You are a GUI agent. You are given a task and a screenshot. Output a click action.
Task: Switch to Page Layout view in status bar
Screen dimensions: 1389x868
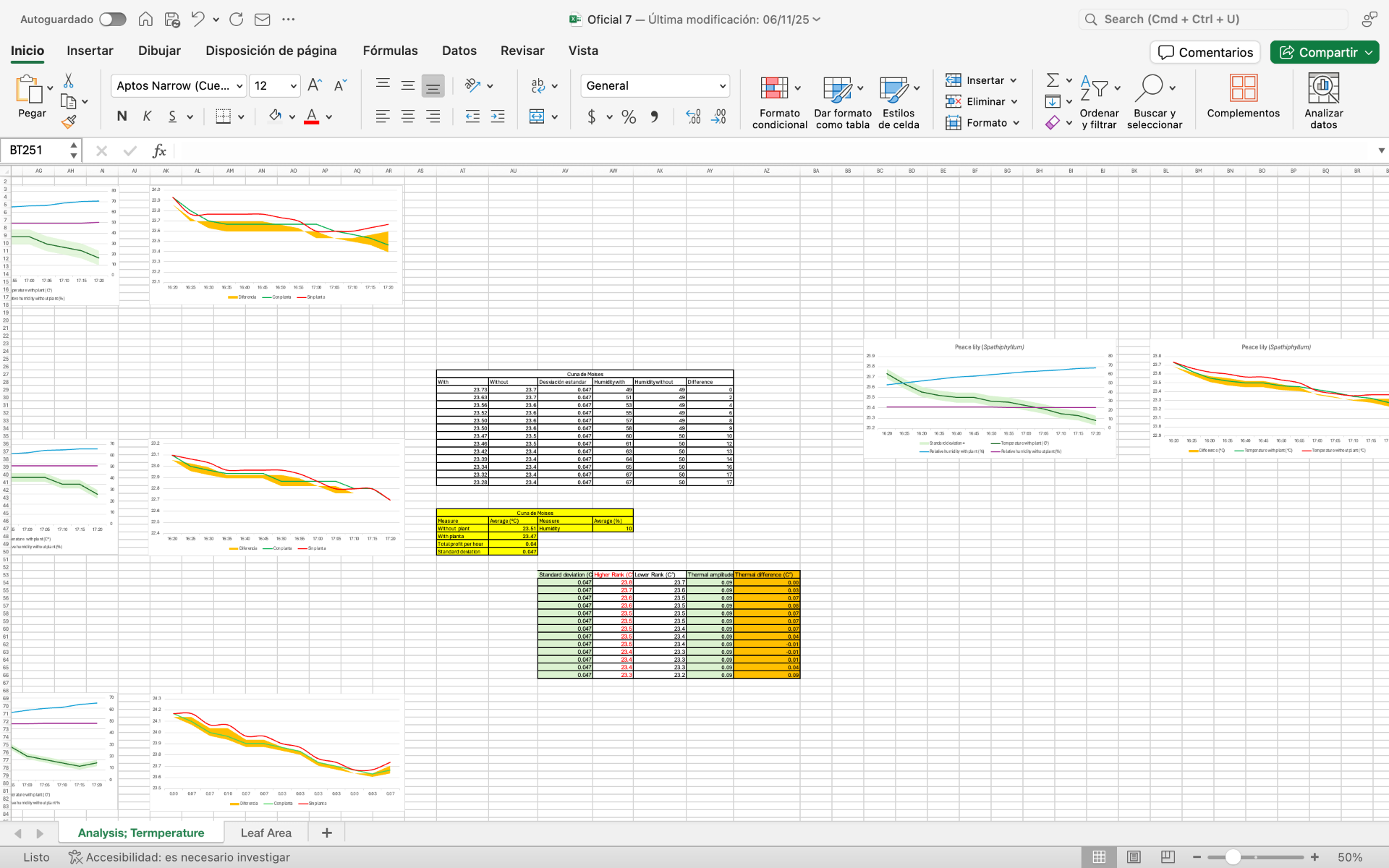pyautogui.click(x=1134, y=857)
